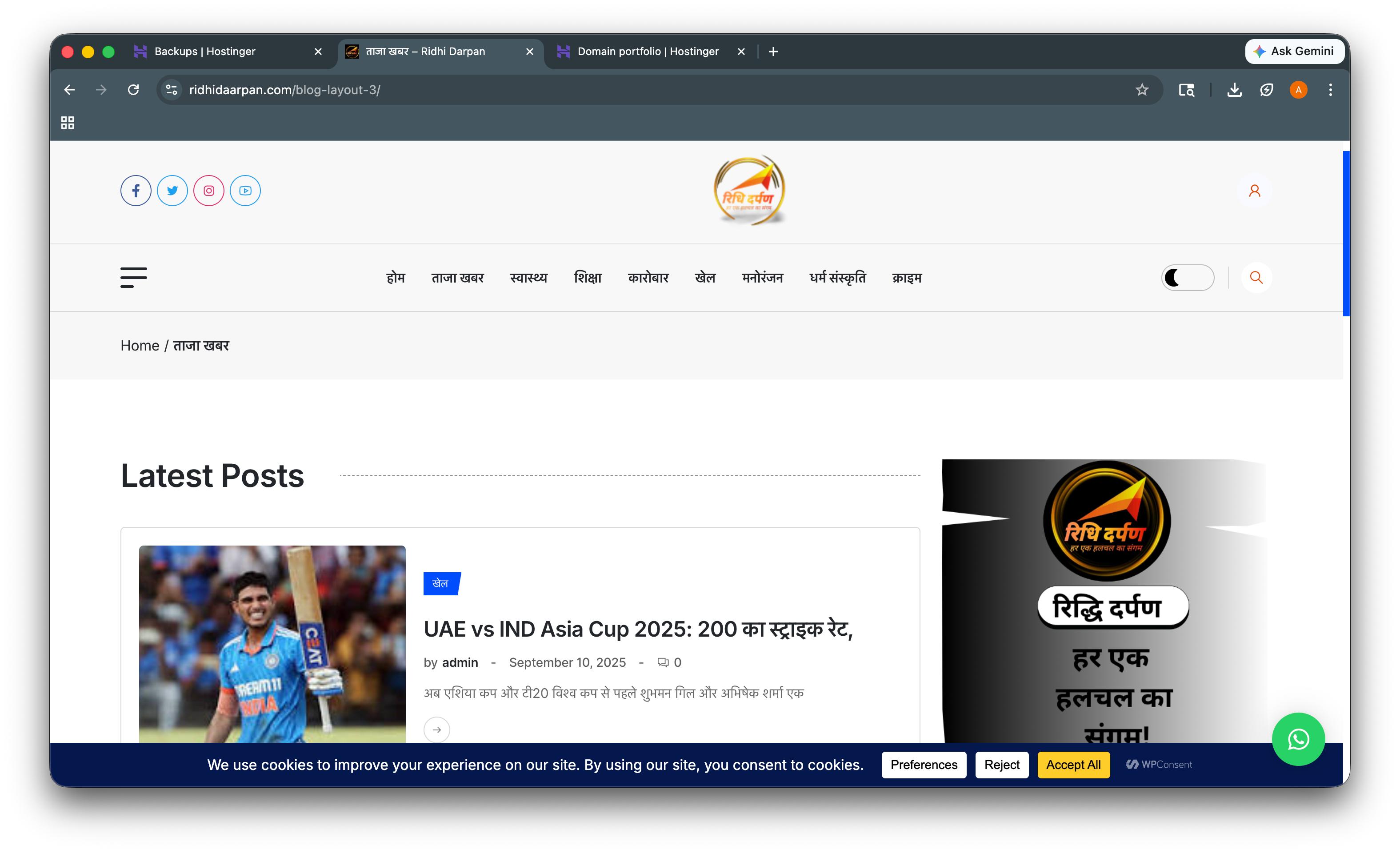This screenshot has height=853, width=1400.
Task: Open cookie Preferences
Action: coord(924,765)
